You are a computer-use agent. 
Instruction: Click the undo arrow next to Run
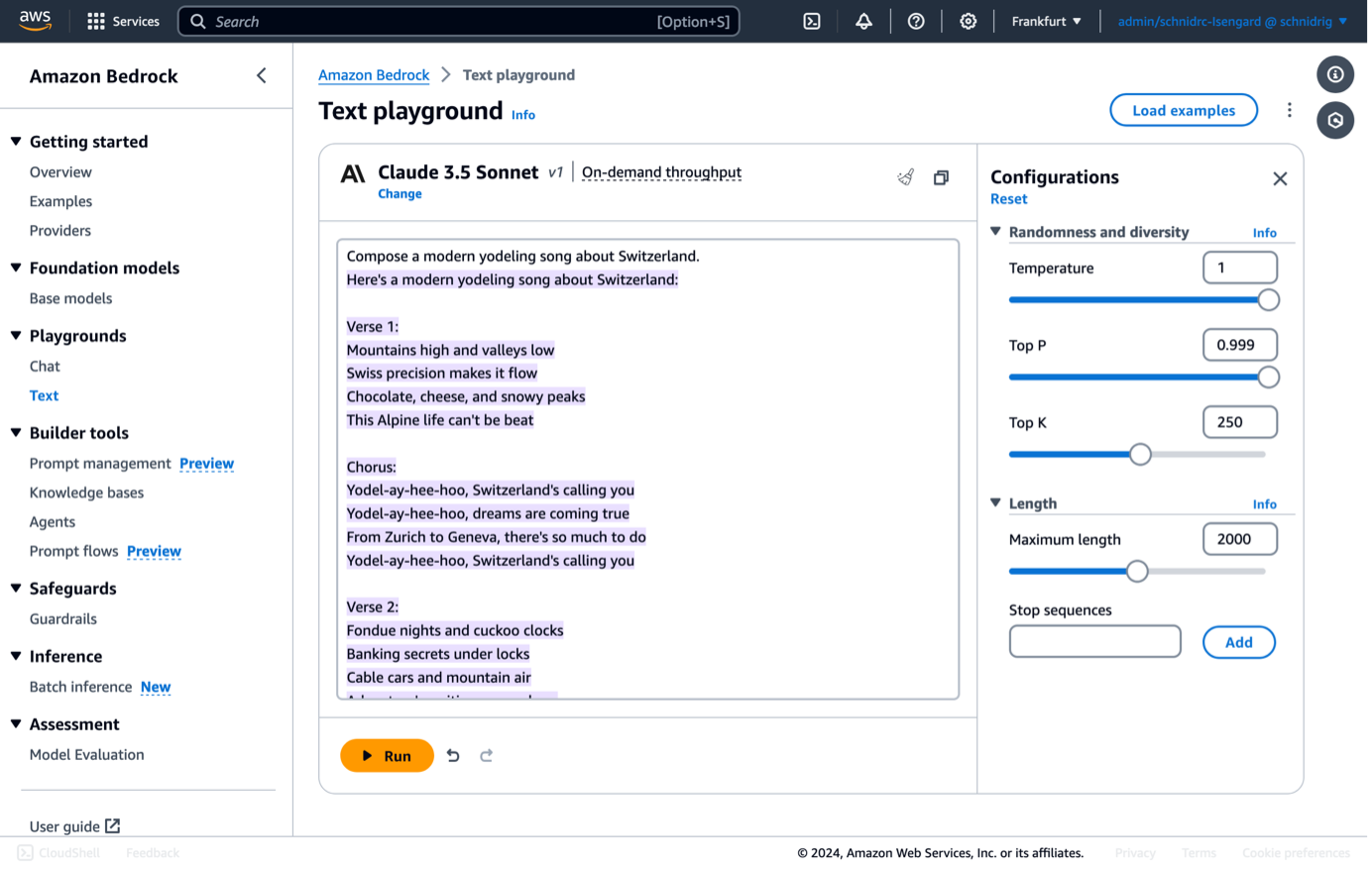tap(453, 755)
